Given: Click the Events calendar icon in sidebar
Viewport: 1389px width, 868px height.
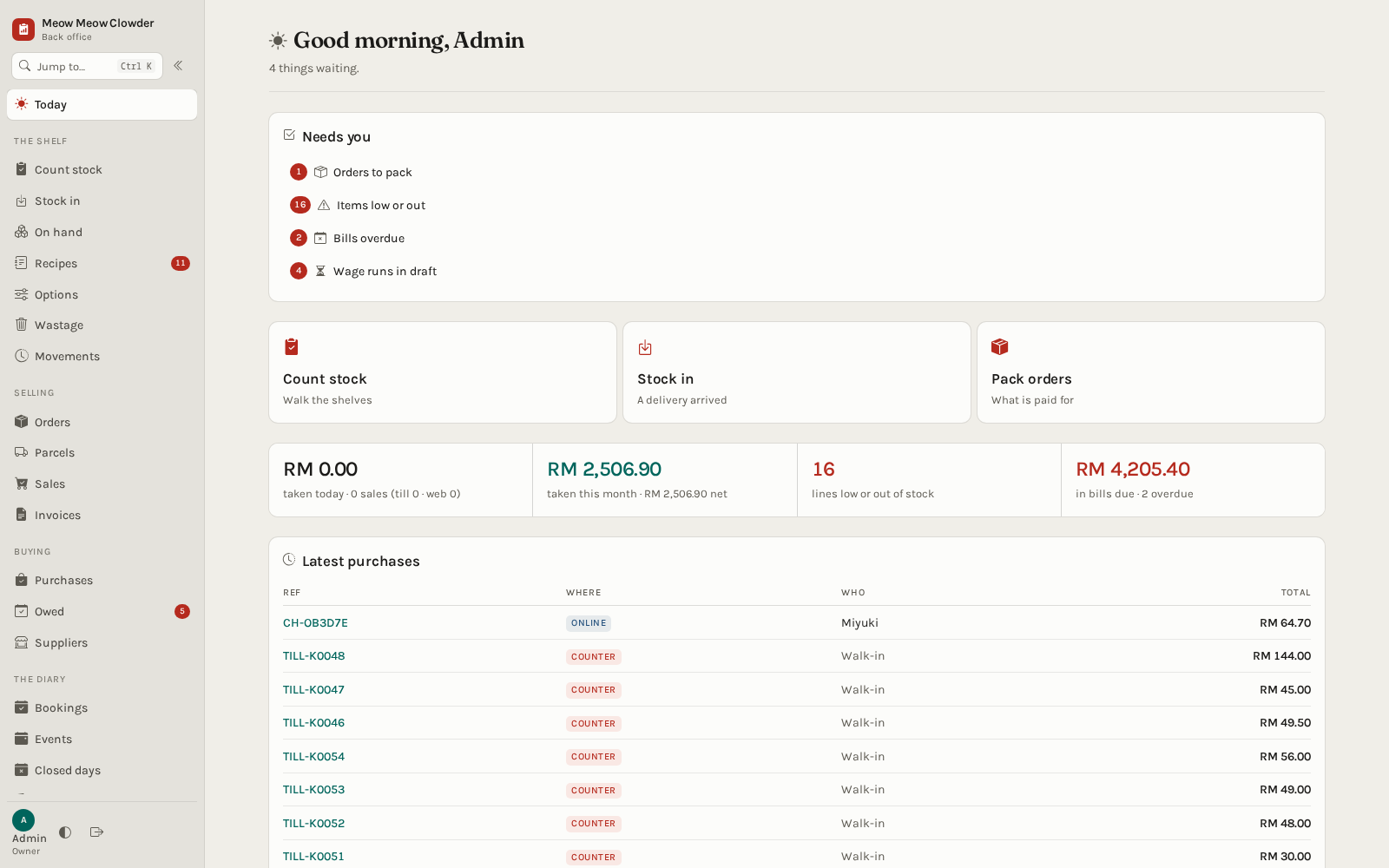Looking at the screenshot, I should [22, 739].
